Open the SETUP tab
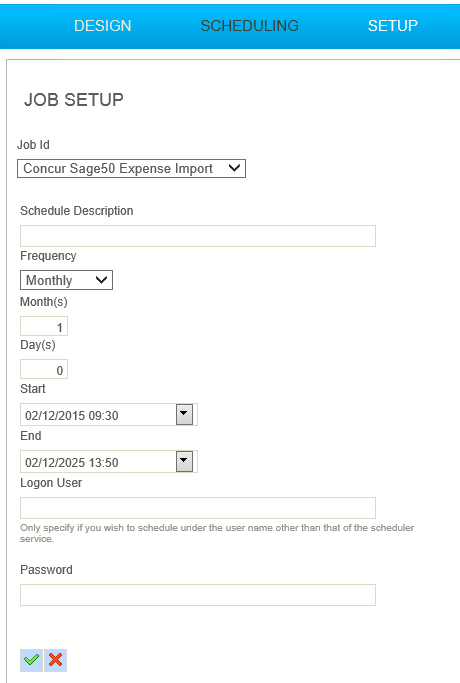Image resolution: width=460 pixels, height=683 pixels. click(x=392, y=26)
